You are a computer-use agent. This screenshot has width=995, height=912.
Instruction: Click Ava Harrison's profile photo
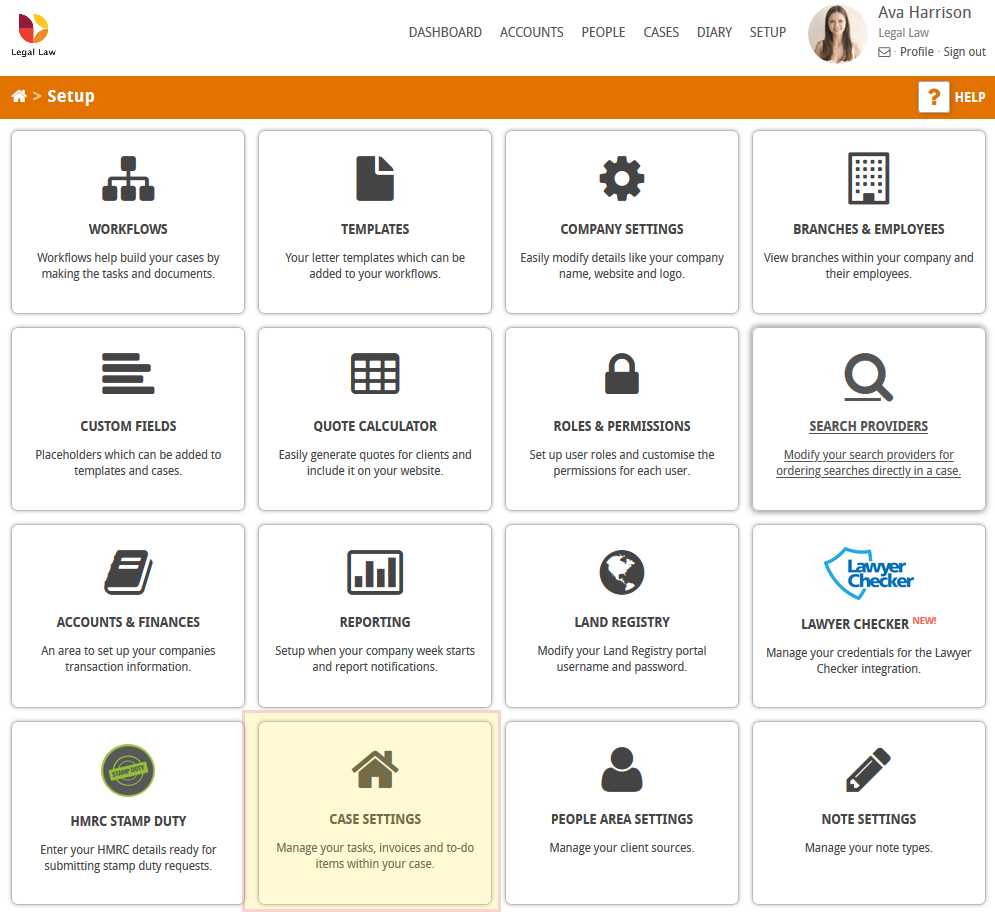pyautogui.click(x=837, y=34)
